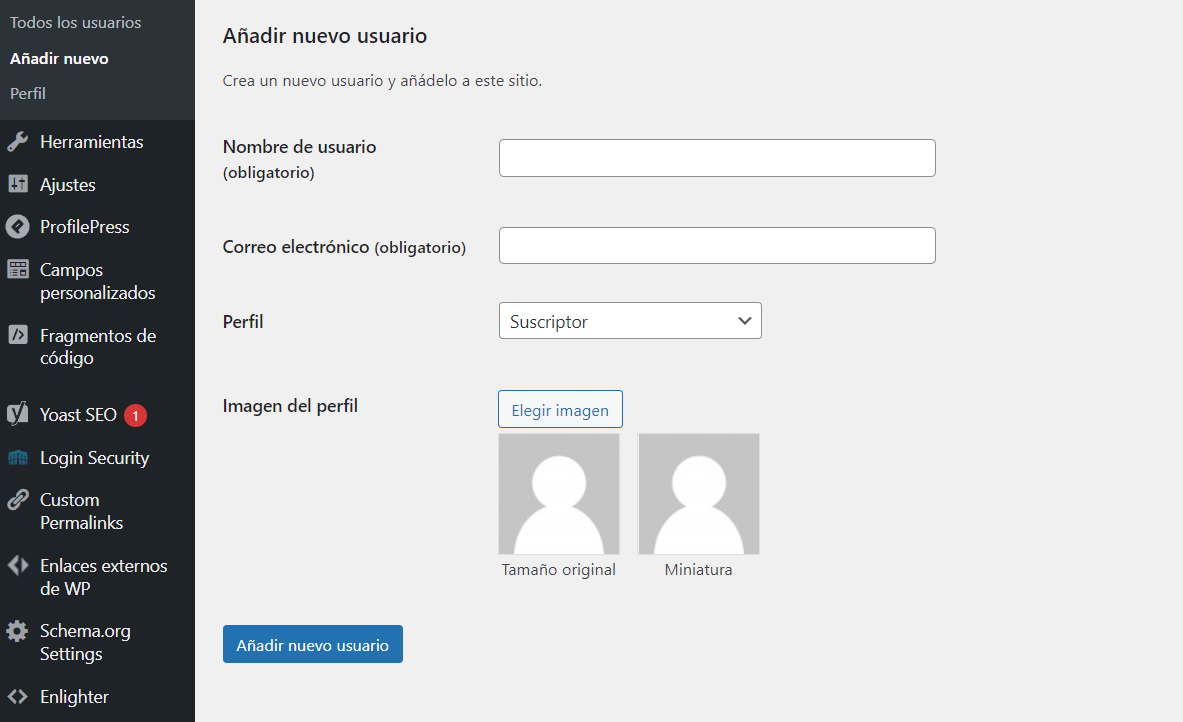Select the Login Security icon
The image size is (1183, 722).
(20, 457)
